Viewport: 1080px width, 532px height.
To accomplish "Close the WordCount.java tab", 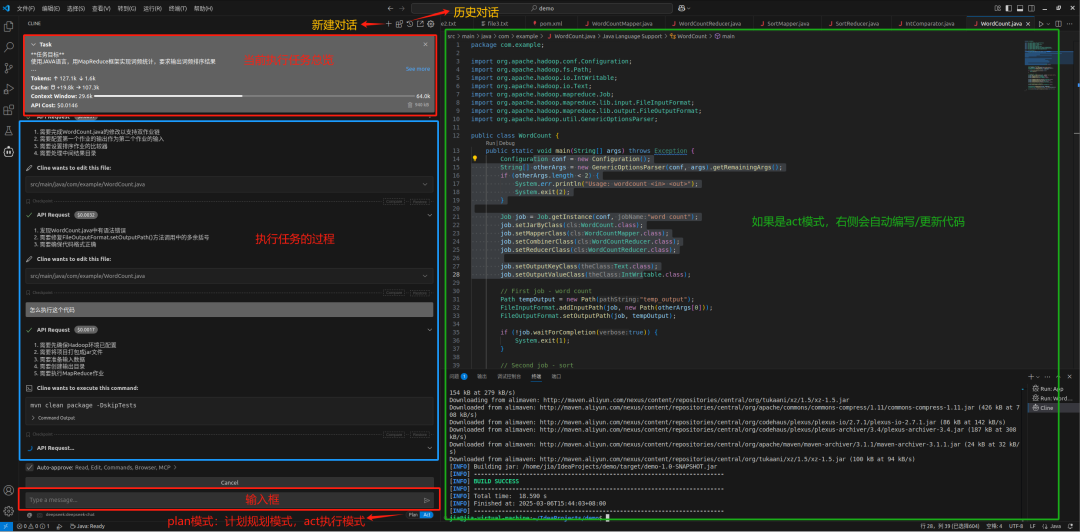I will (x=1028, y=23).
